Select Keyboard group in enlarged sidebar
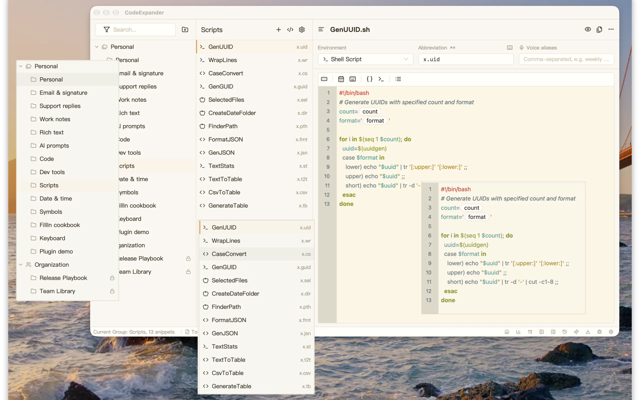Viewport: 640px width, 400px height. pyautogui.click(x=67, y=238)
